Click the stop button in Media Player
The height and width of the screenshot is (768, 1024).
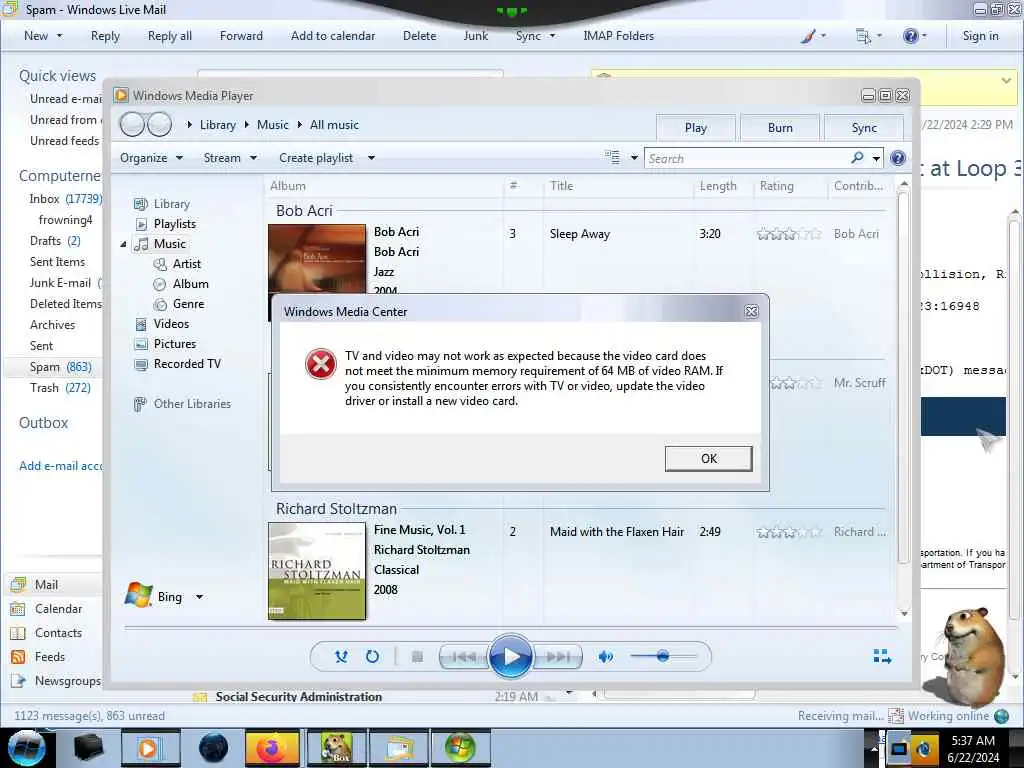point(417,656)
